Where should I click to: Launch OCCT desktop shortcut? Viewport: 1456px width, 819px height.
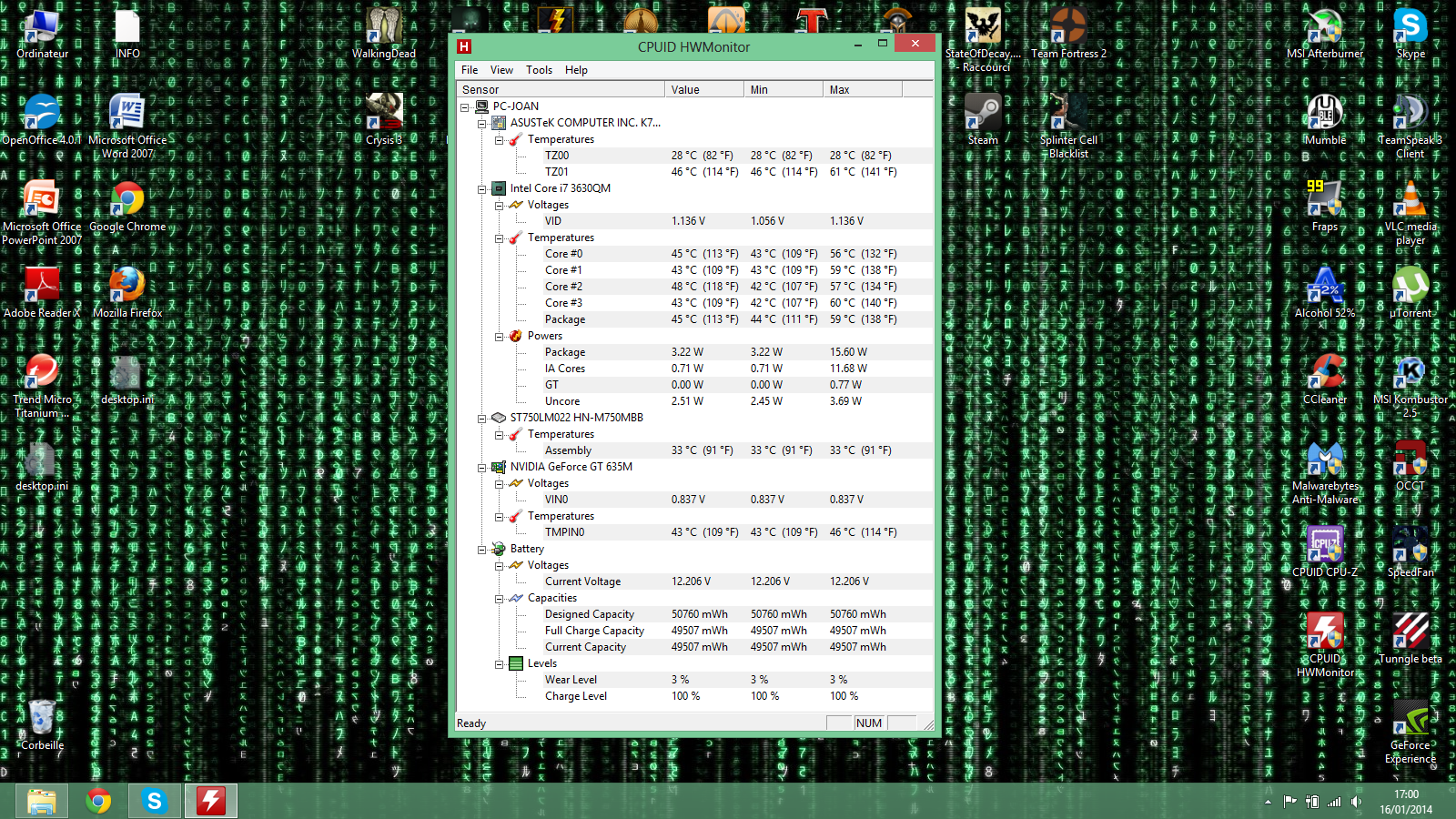[1410, 465]
